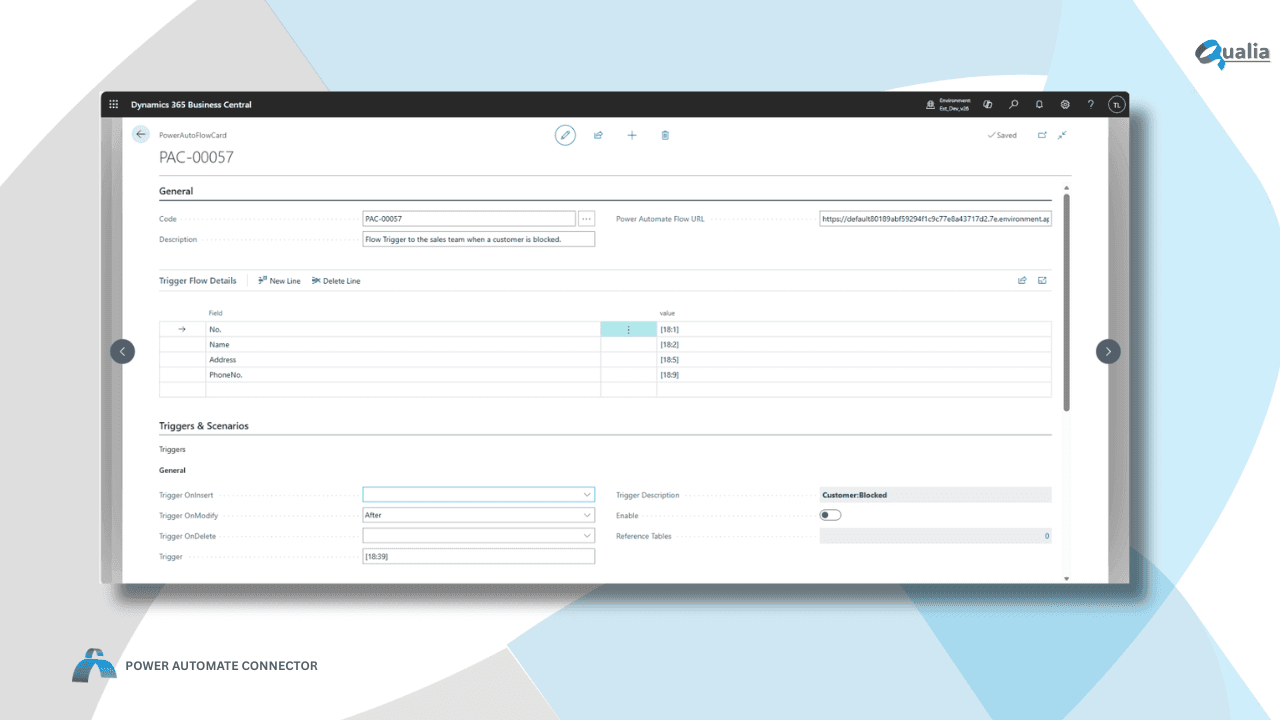The height and width of the screenshot is (720, 1280).
Task: Click the collapse page arrows icon
Action: (x=1062, y=135)
